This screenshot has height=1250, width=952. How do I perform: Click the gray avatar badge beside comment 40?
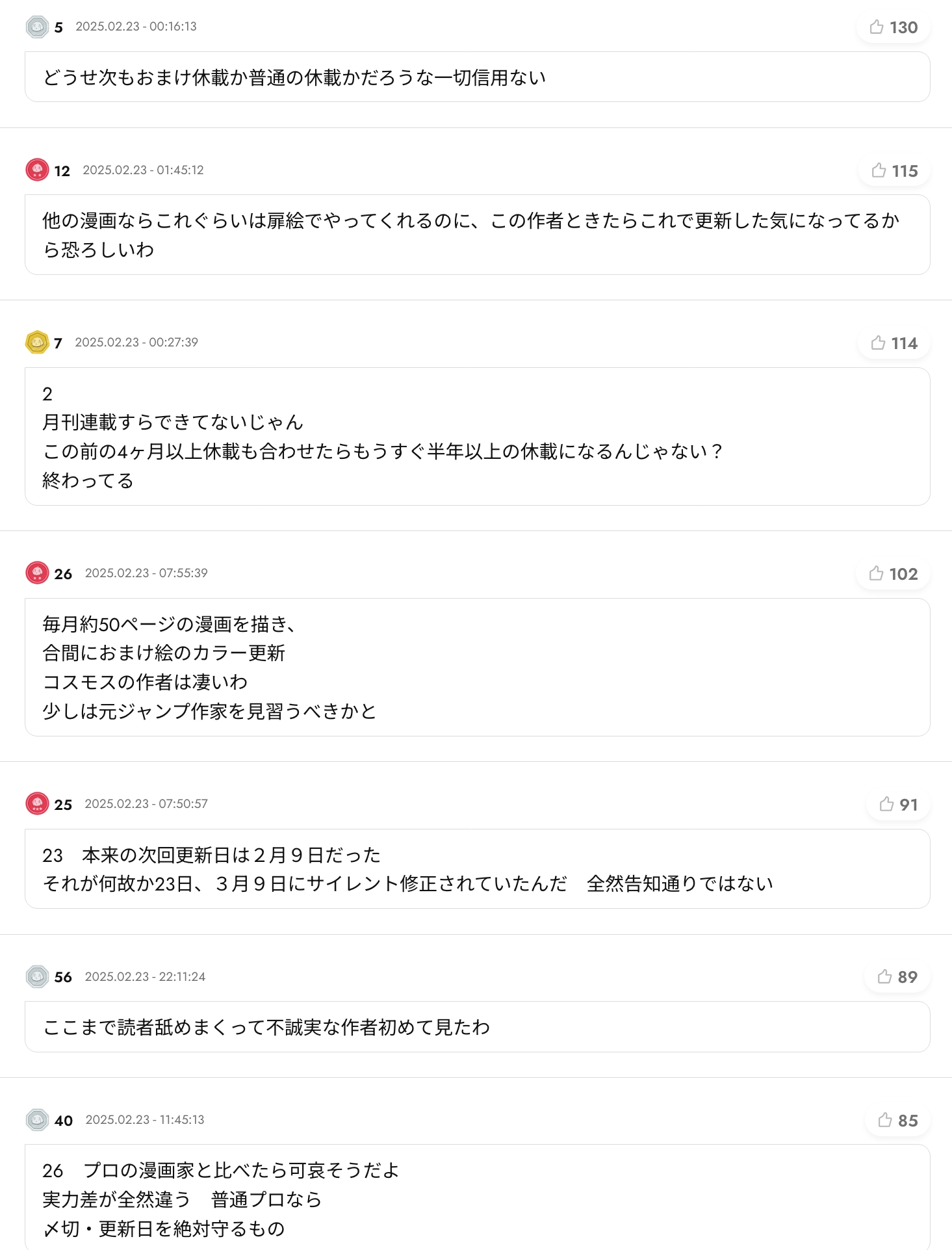[37, 1120]
